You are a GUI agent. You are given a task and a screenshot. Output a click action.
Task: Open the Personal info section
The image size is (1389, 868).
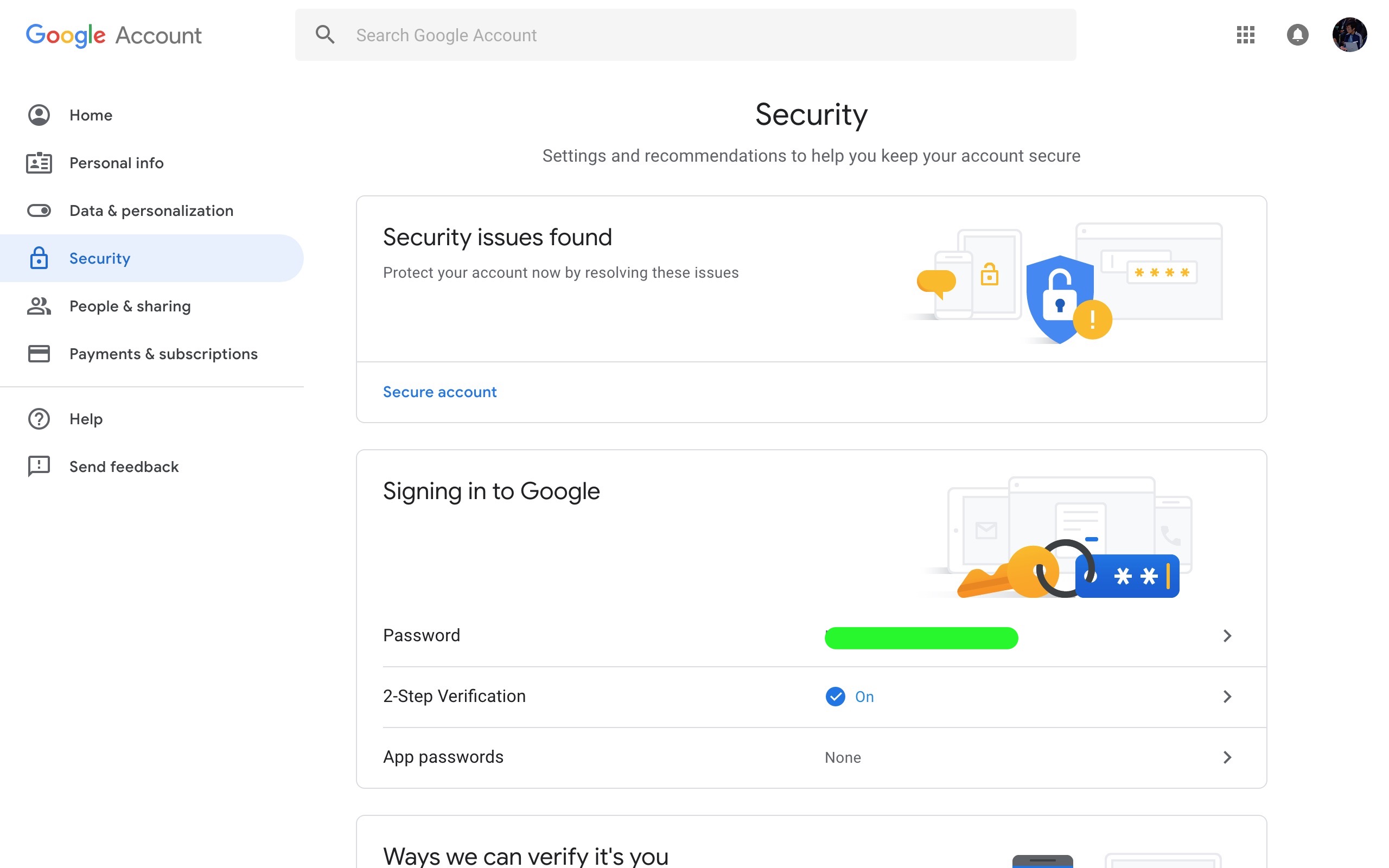tap(116, 162)
